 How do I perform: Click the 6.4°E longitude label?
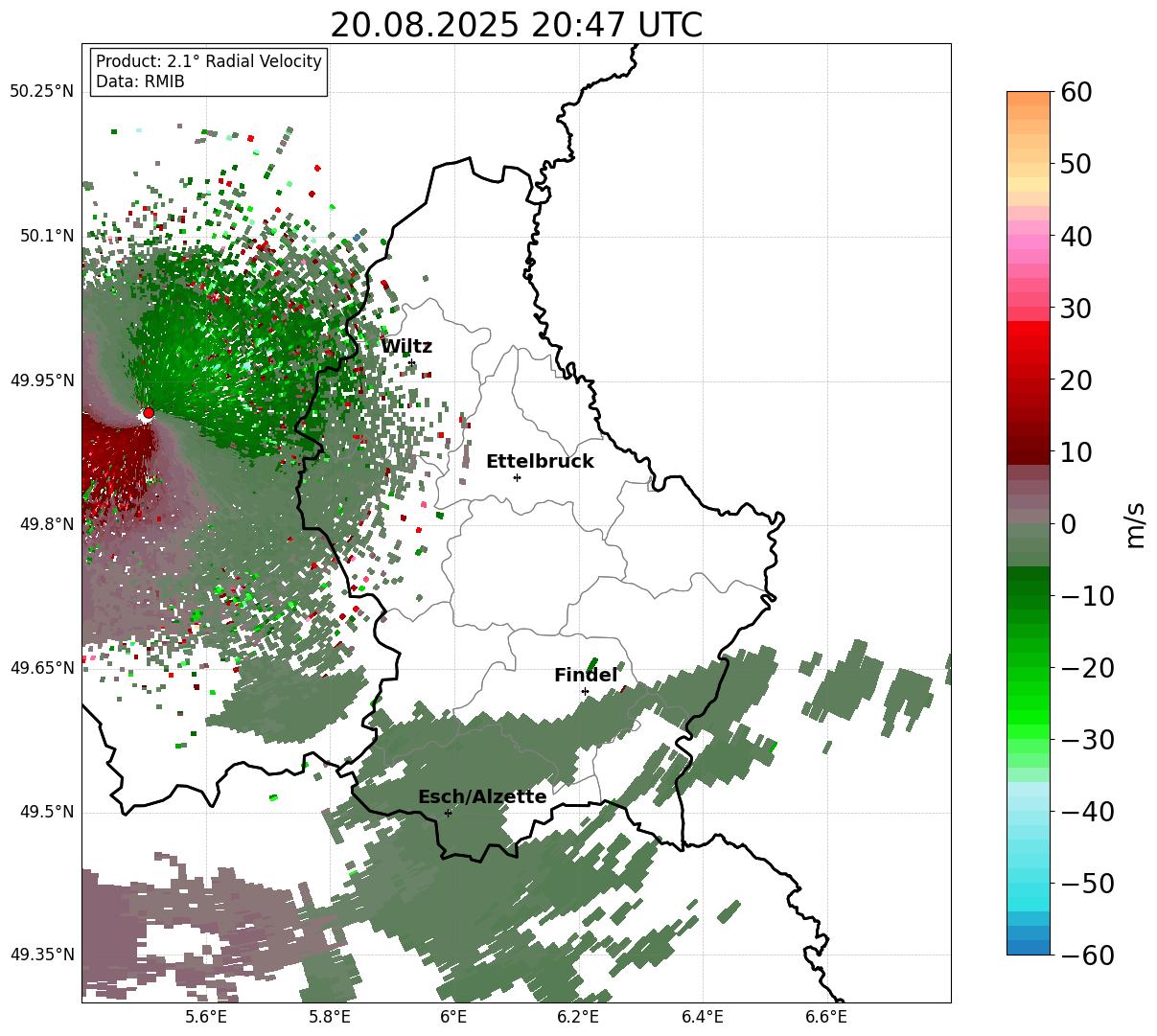[702, 1017]
